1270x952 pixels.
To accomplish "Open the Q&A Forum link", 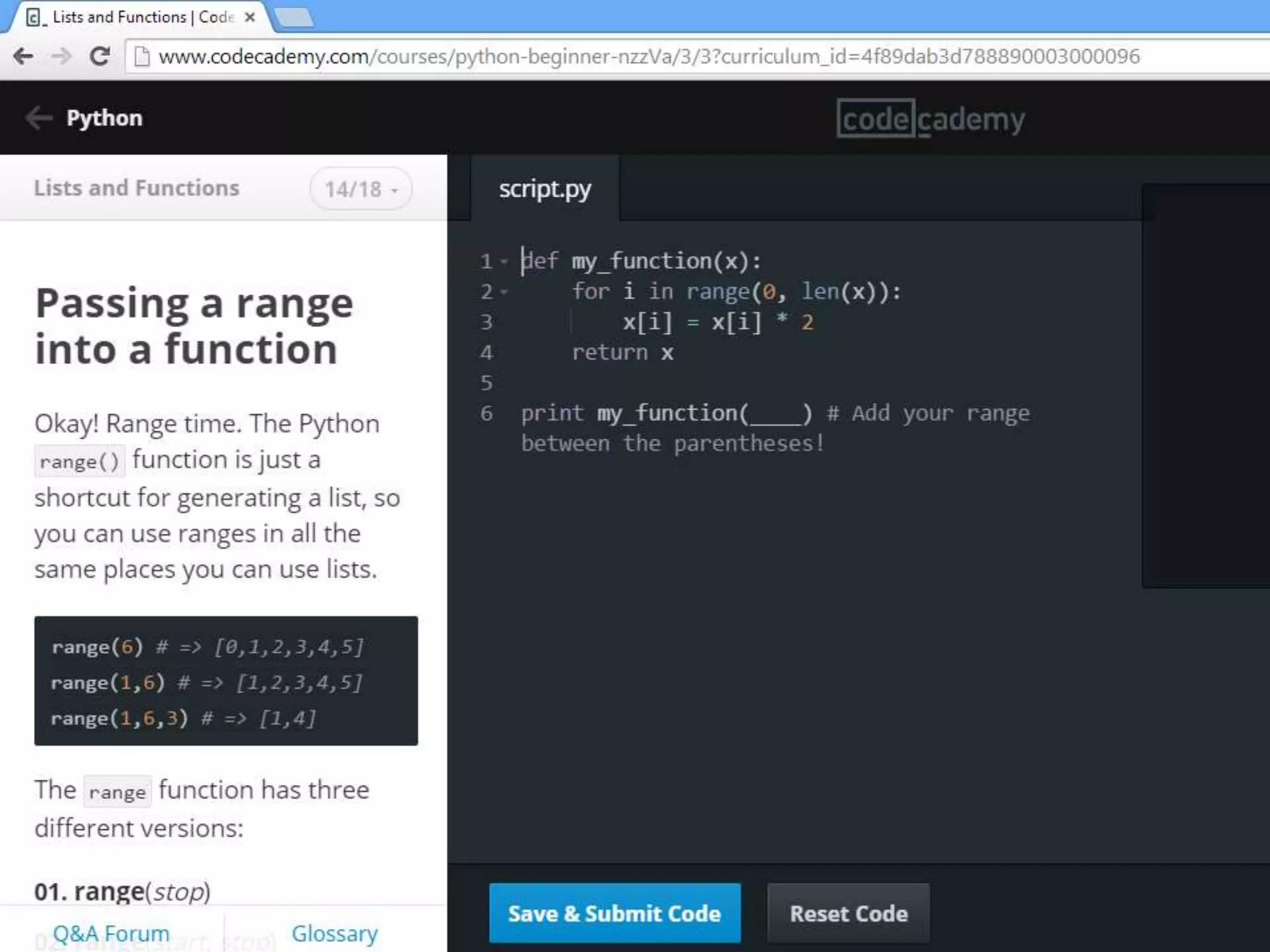I will pyautogui.click(x=111, y=933).
